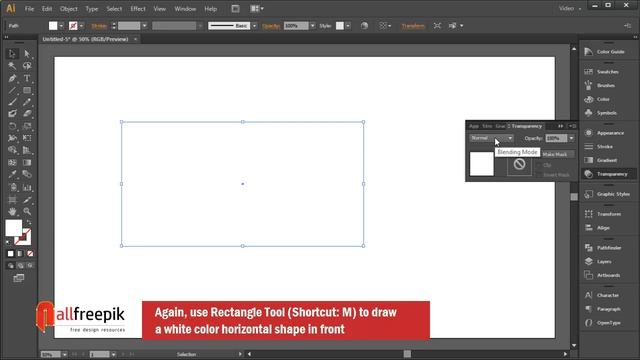Choose the Lasso tool
Screen dimensions: 640x360
[27, 66]
